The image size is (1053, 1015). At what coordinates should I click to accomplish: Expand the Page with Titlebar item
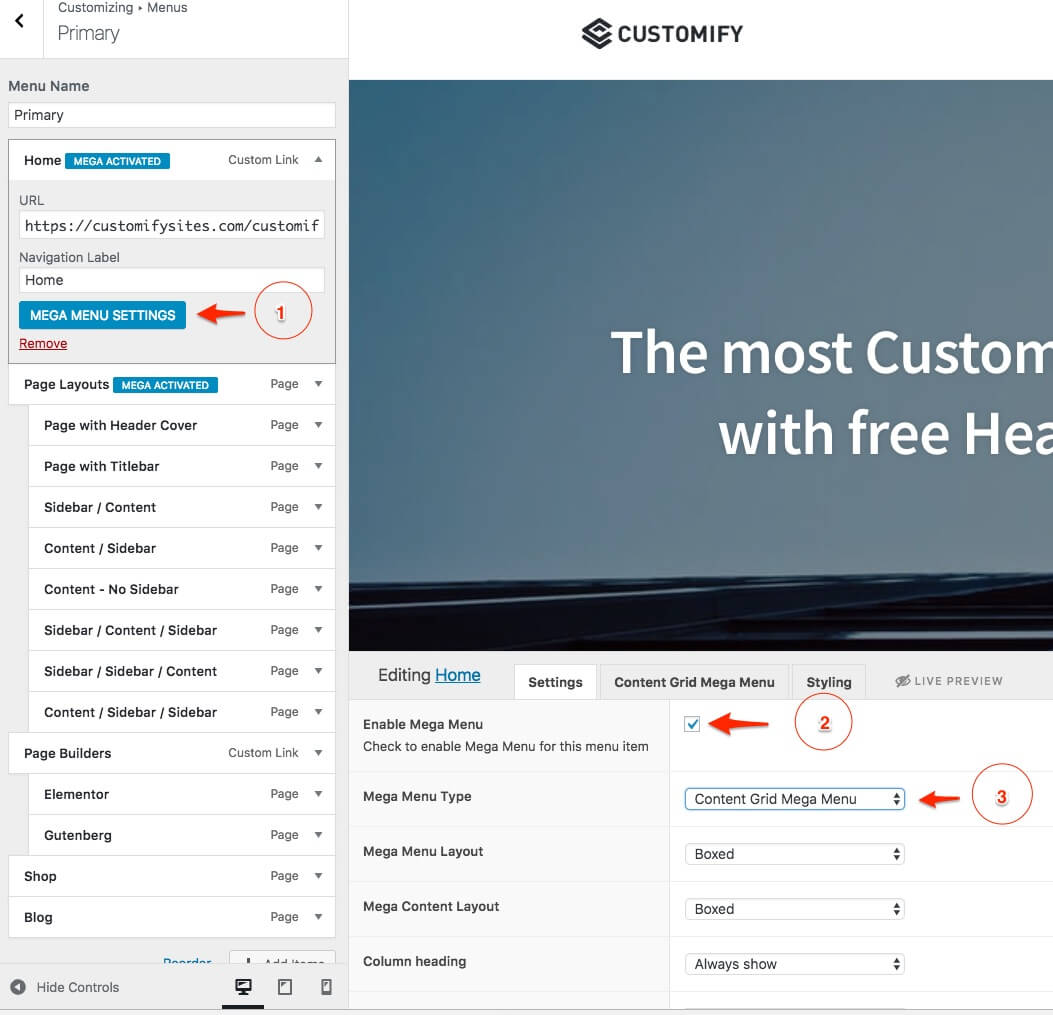[x=318, y=466]
